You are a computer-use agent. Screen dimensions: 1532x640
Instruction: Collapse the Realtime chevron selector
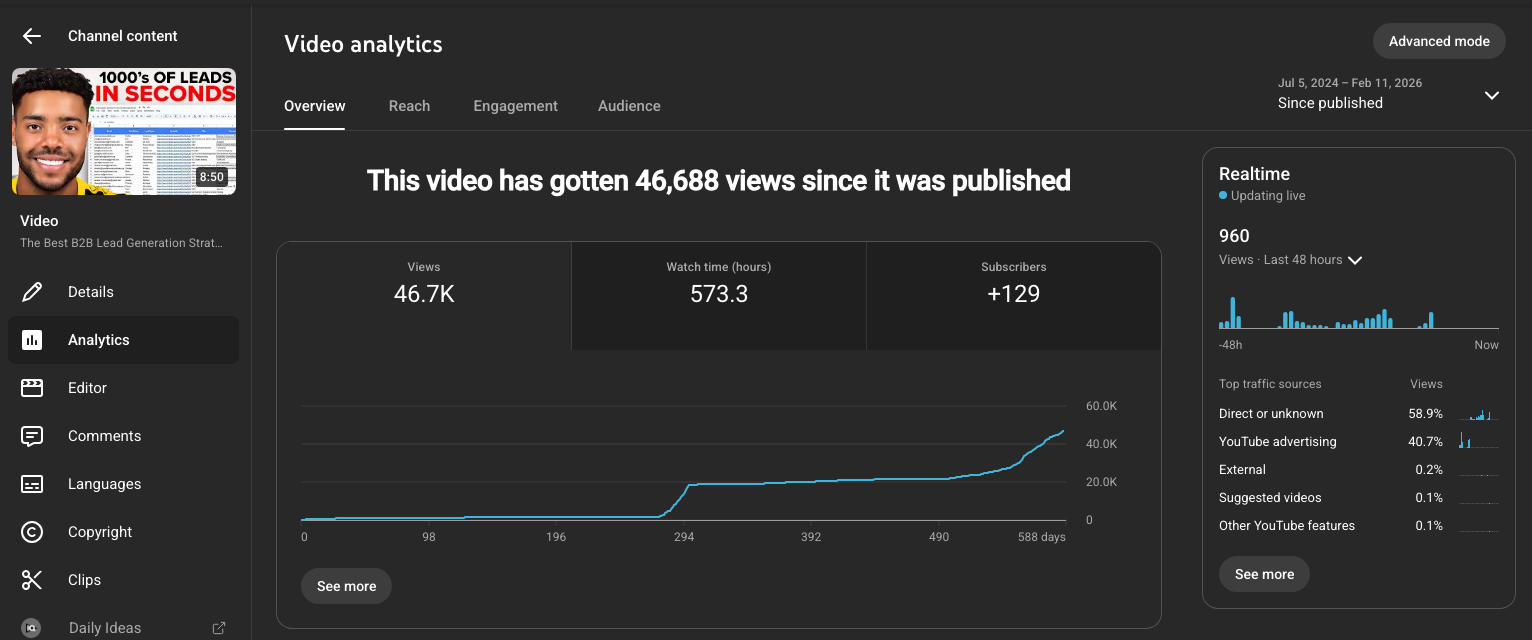(x=1355, y=260)
